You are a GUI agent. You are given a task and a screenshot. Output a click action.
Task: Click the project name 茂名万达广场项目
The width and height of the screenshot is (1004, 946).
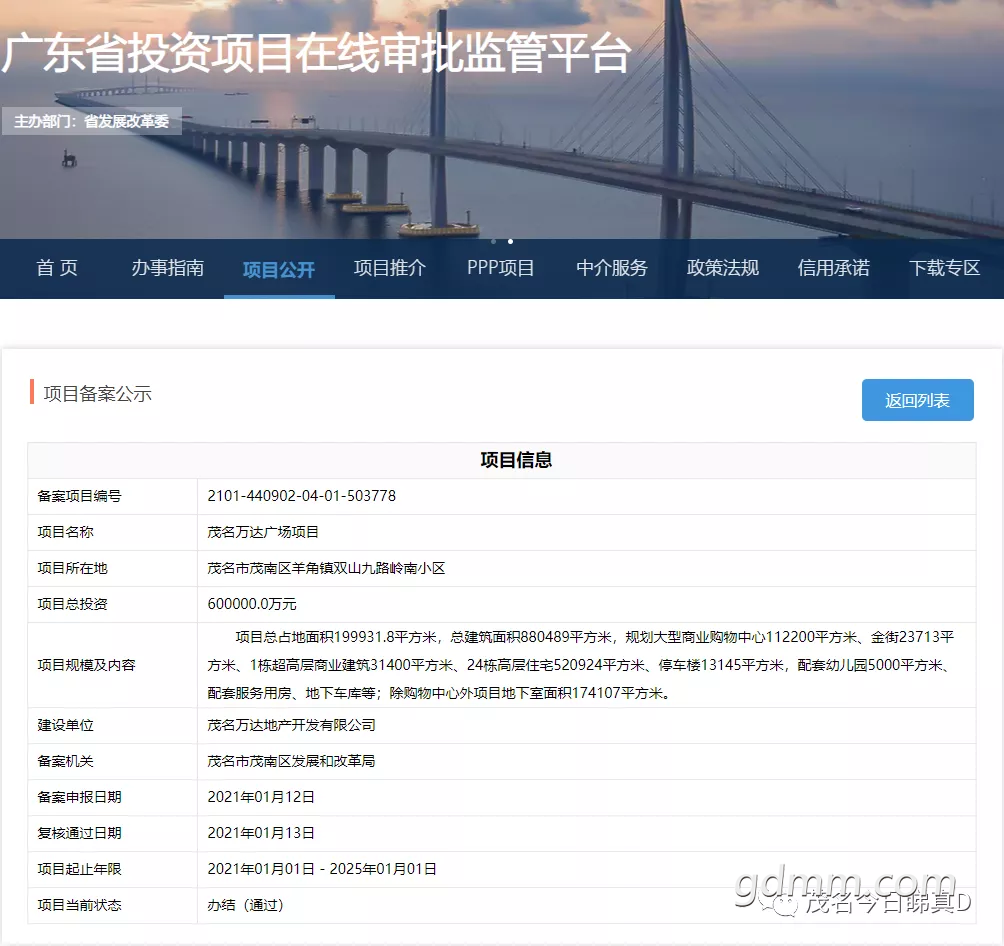263,532
